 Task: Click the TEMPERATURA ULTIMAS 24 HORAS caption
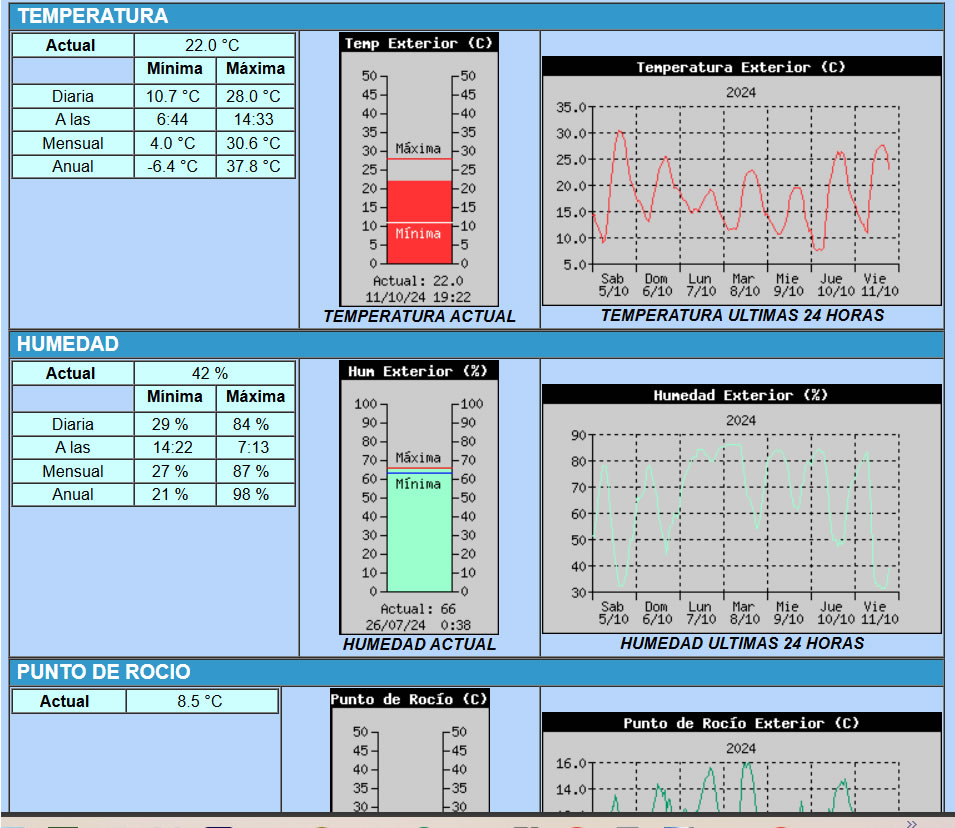(742, 315)
